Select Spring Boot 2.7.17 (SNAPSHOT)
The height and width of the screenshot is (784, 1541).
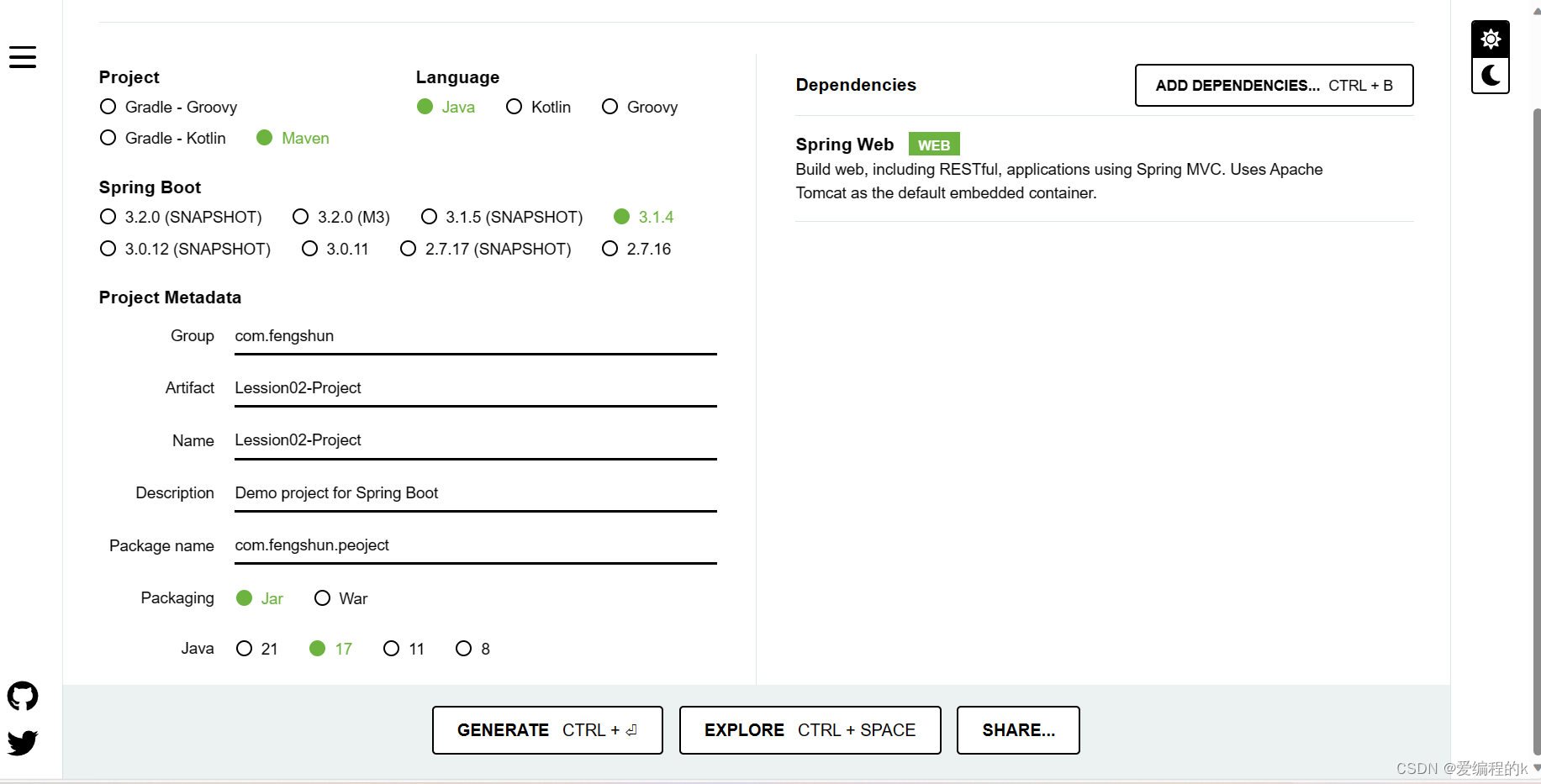(485, 249)
